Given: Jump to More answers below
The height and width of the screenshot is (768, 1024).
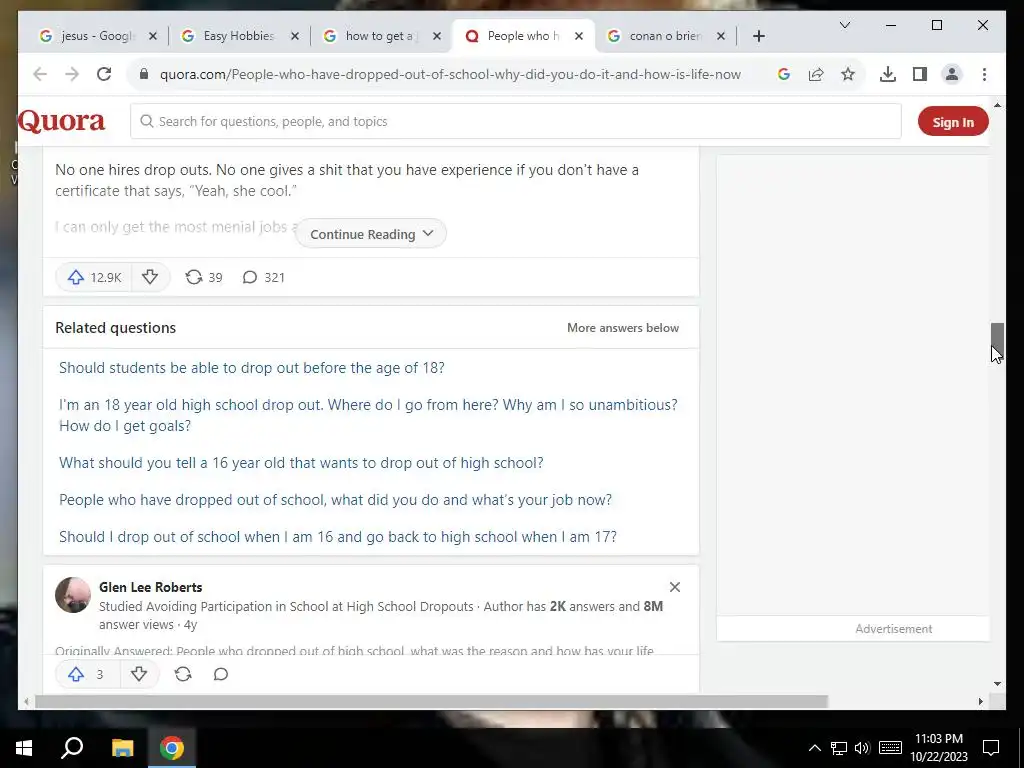Looking at the screenshot, I should (x=623, y=328).
